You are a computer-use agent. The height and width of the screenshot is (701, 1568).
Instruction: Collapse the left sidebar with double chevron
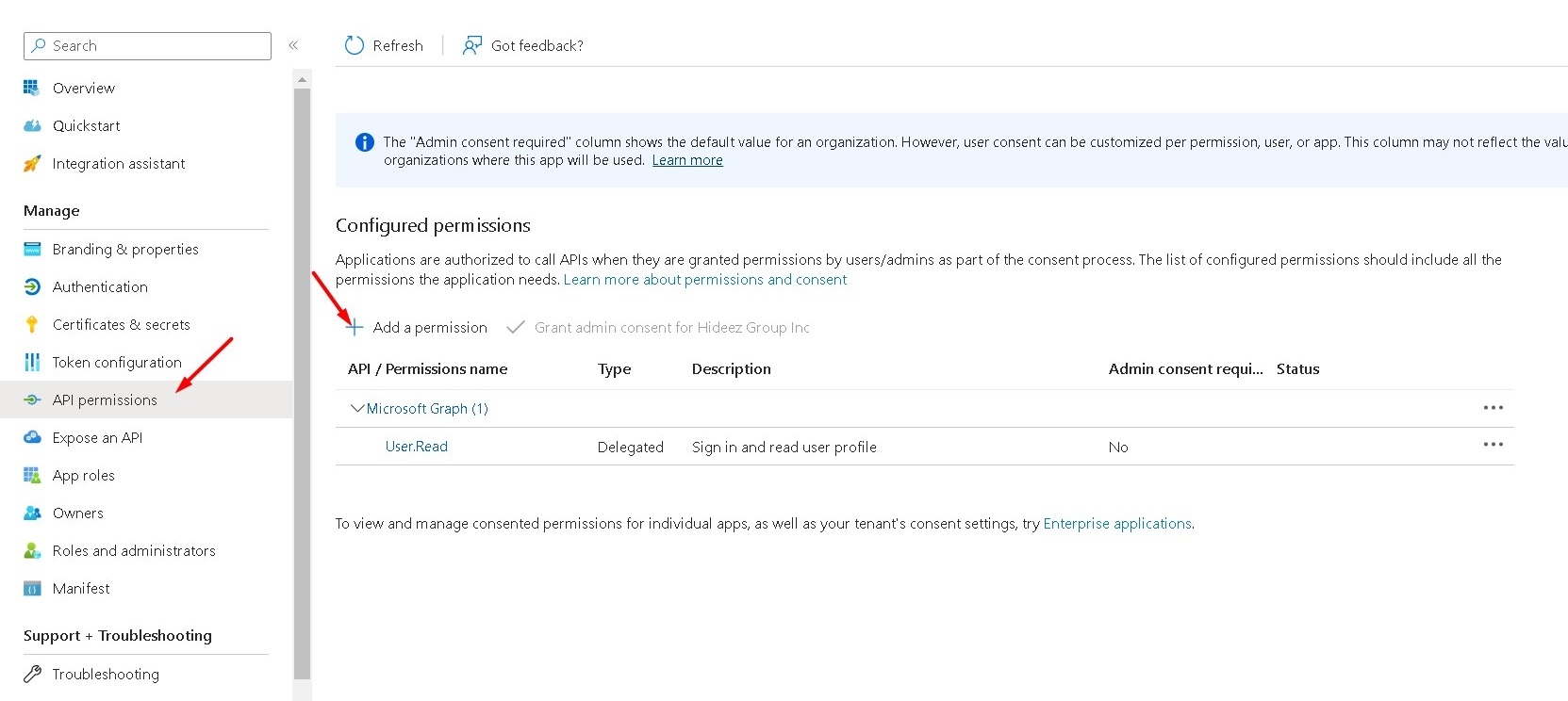pos(293,45)
